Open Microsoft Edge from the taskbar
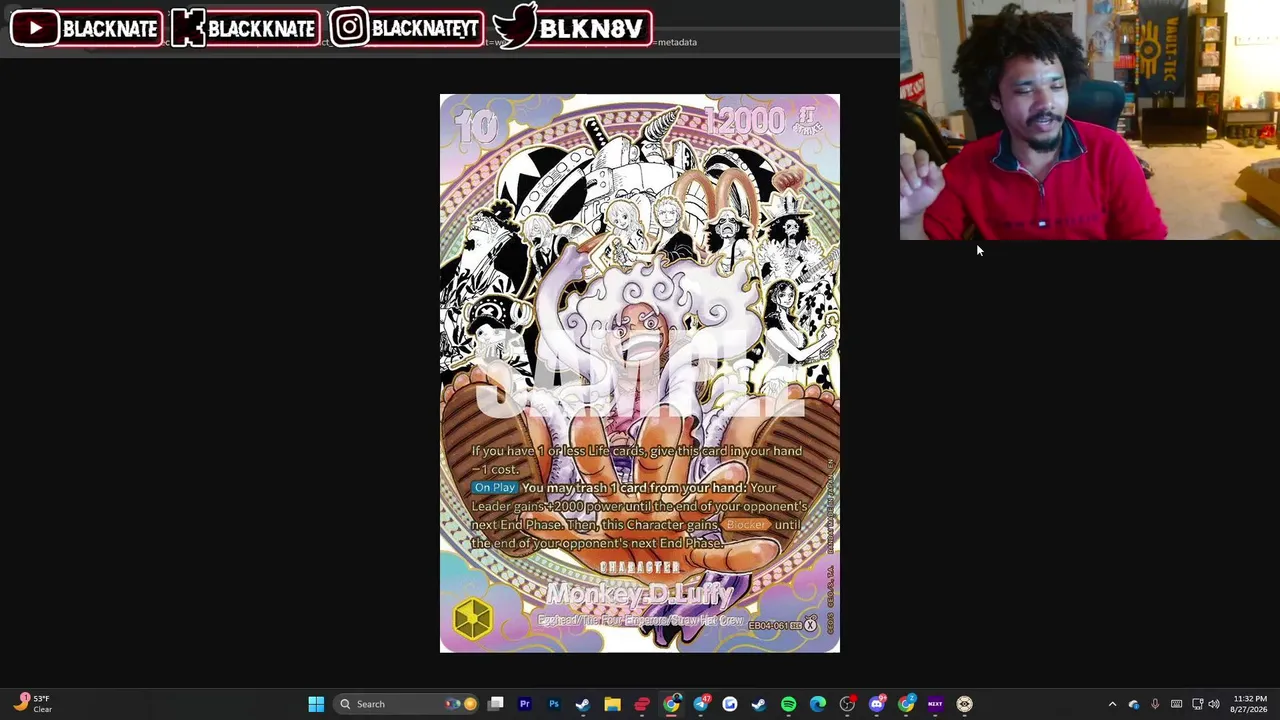 coord(818,704)
